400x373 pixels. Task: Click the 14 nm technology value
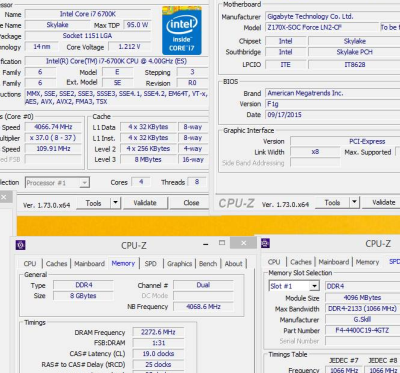(41, 47)
